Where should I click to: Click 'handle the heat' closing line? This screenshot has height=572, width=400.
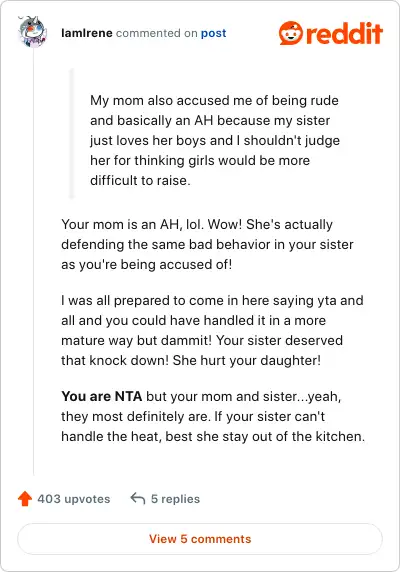213,436
